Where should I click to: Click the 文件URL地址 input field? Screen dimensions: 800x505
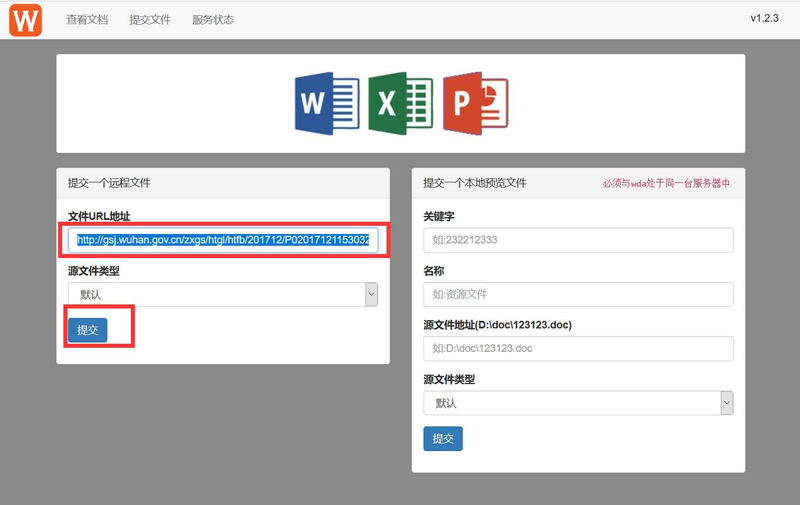223,240
